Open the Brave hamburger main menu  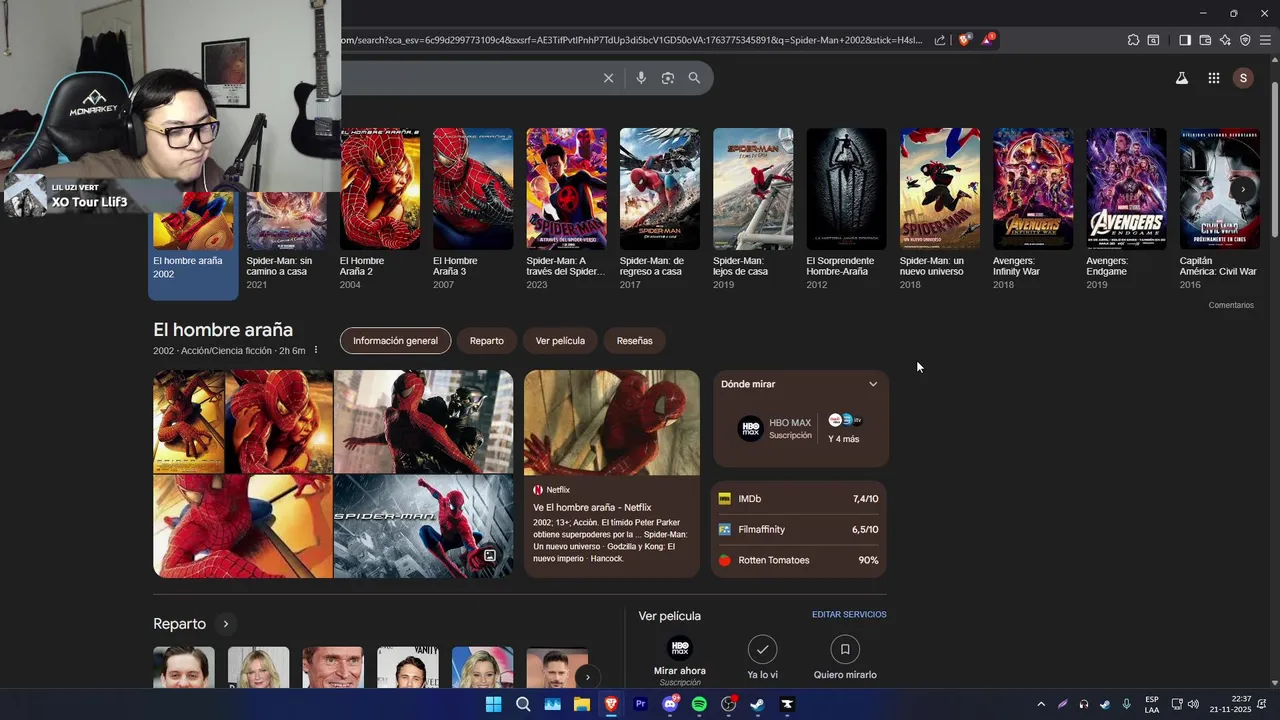(x=1265, y=40)
